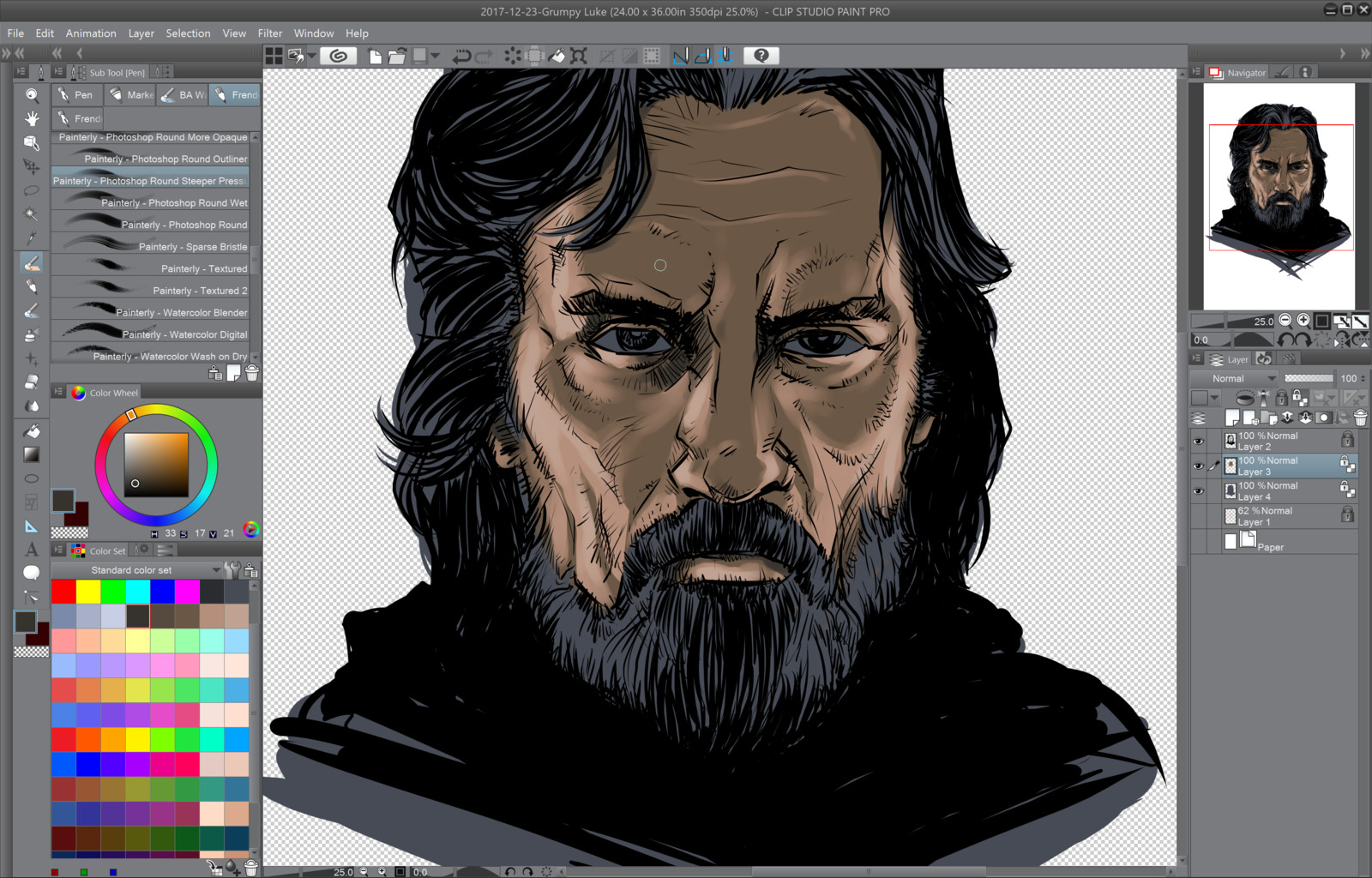Image resolution: width=1372 pixels, height=878 pixels.
Task: Select the Balloon tool
Action: pos(32,573)
